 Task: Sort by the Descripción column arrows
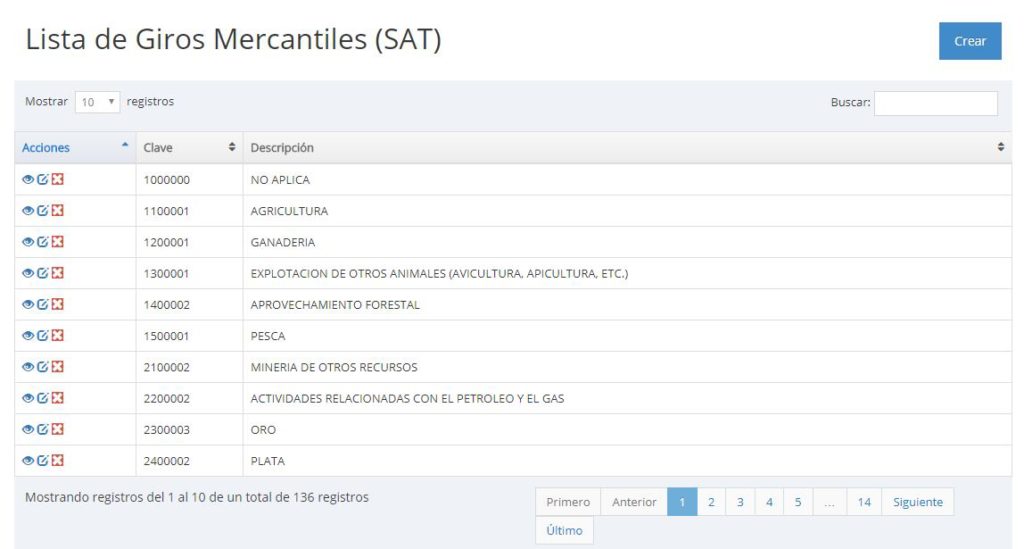1000,147
